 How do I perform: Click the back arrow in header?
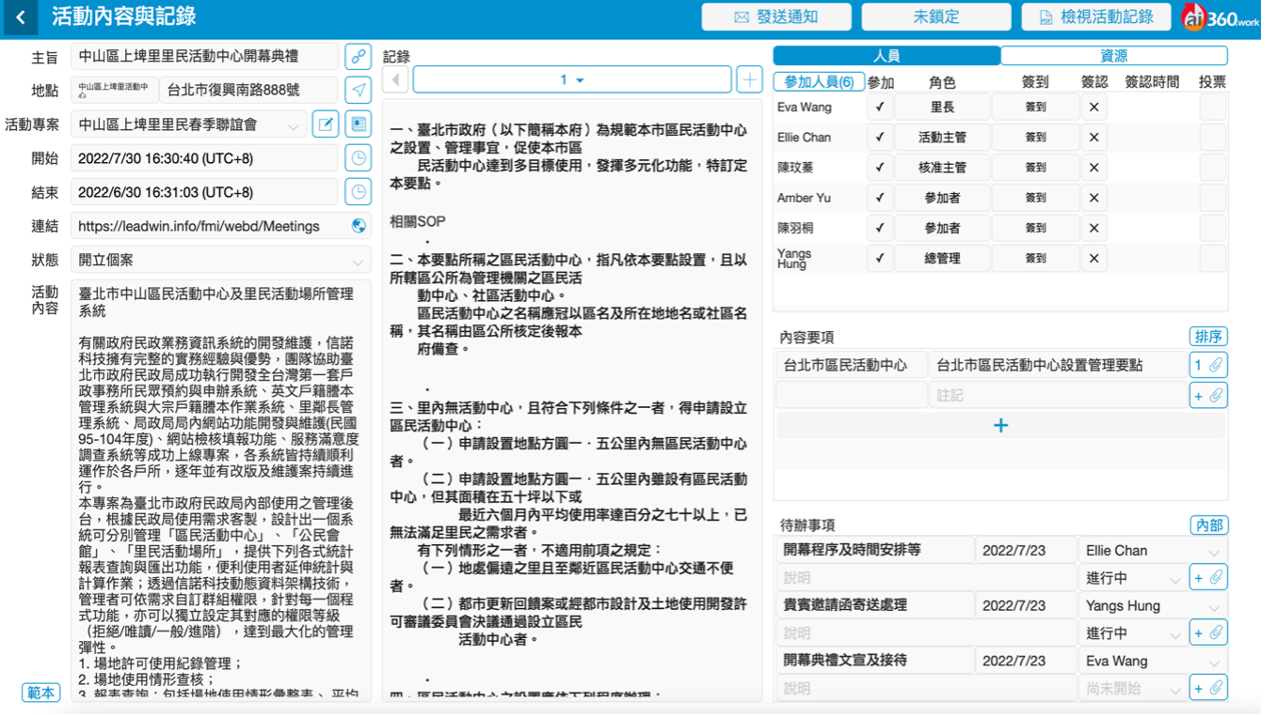(x=21, y=17)
